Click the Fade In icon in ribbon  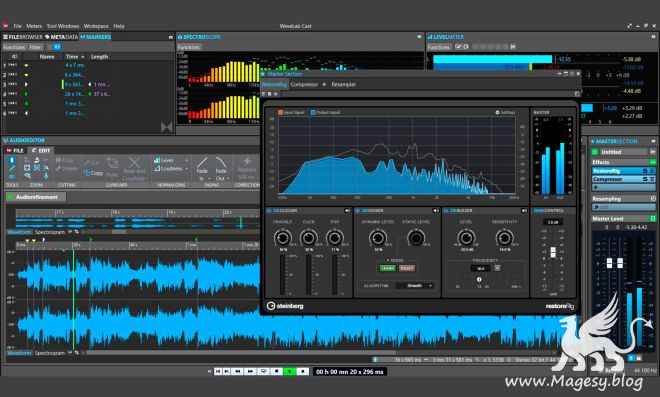pos(202,163)
